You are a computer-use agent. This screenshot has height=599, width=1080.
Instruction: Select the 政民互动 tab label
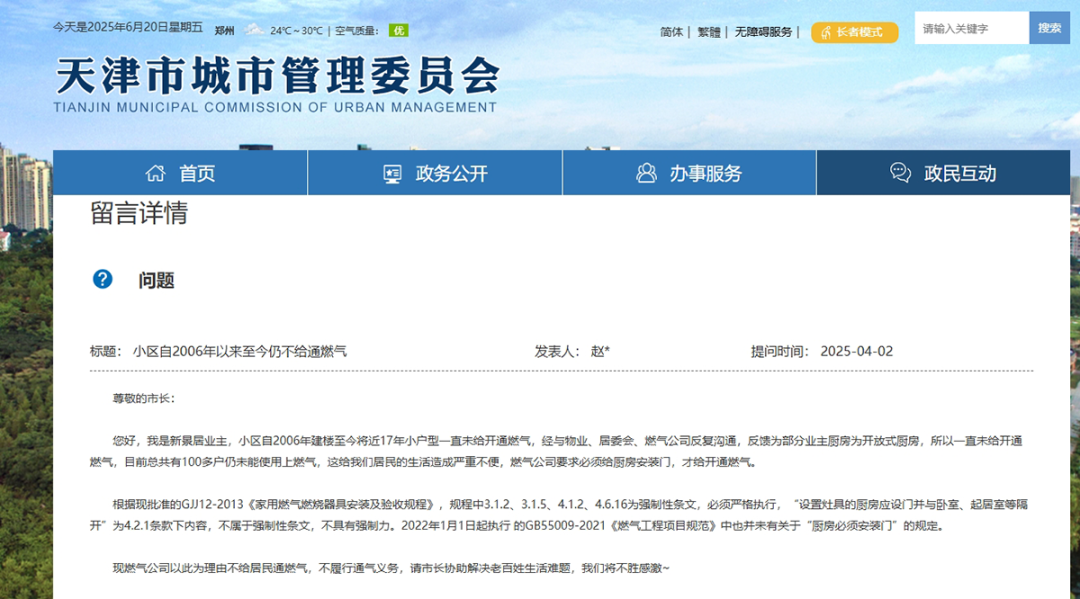[x=959, y=173]
